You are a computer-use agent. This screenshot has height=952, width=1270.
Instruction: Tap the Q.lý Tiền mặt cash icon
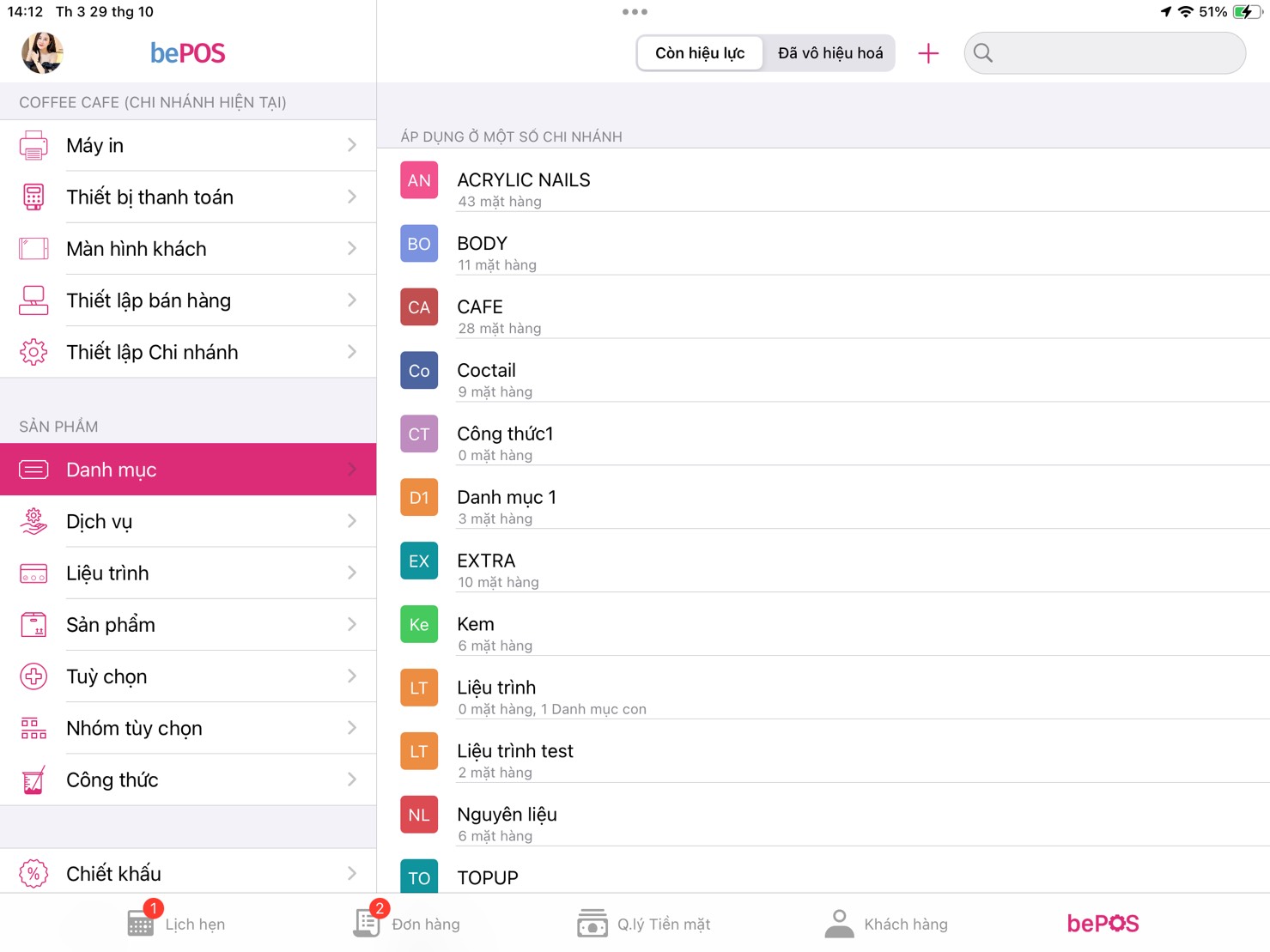[x=592, y=923]
